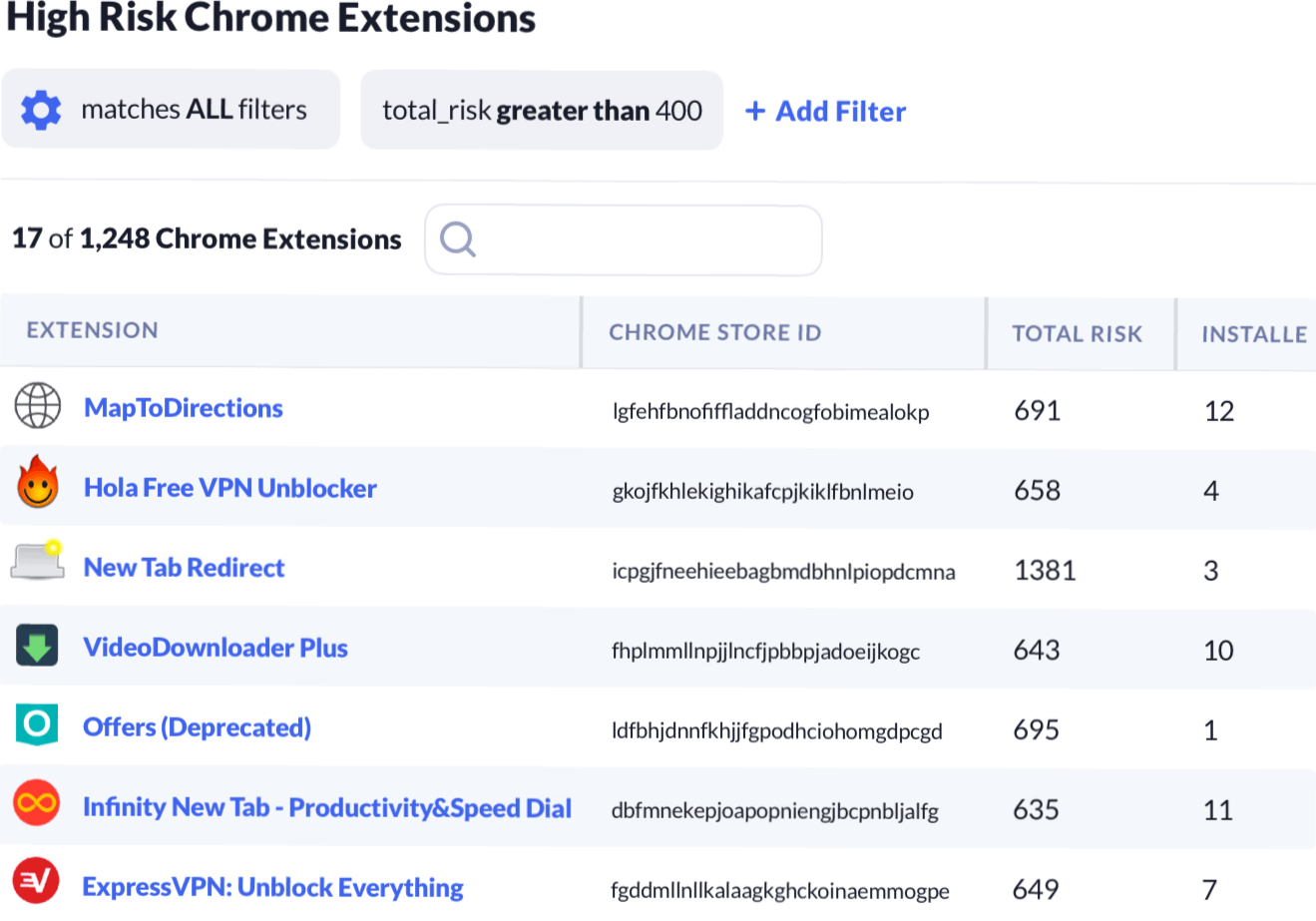Click the gear icon in filter settings
The width and height of the screenshot is (1316, 921).
click(x=41, y=110)
